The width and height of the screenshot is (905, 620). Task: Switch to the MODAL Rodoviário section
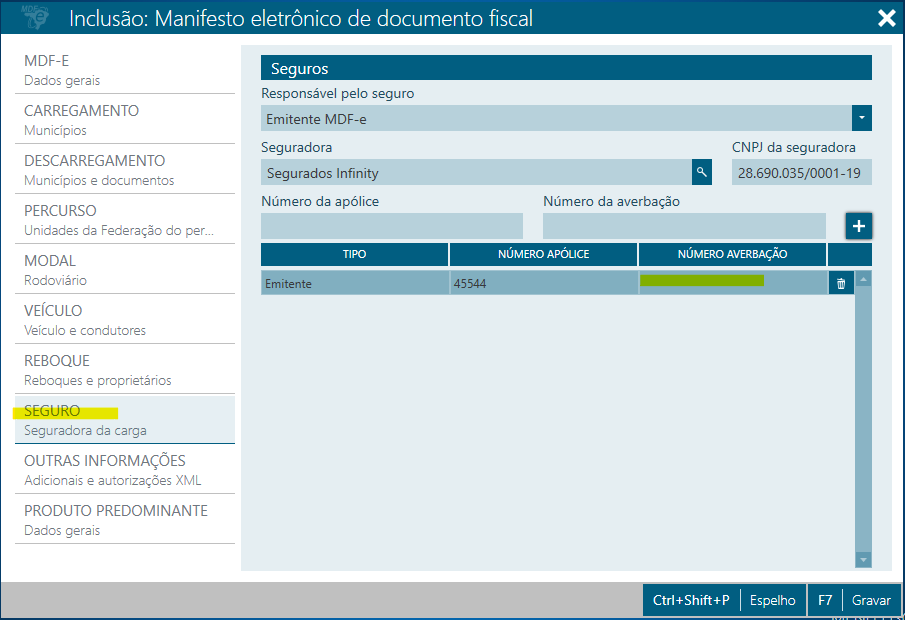tap(124, 270)
